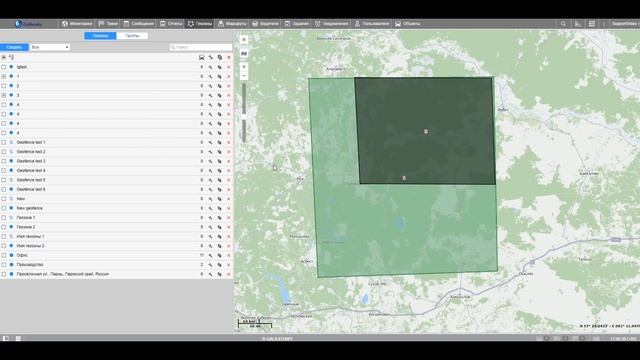Open the Все filter dropdown

pyautogui.click(x=50, y=47)
